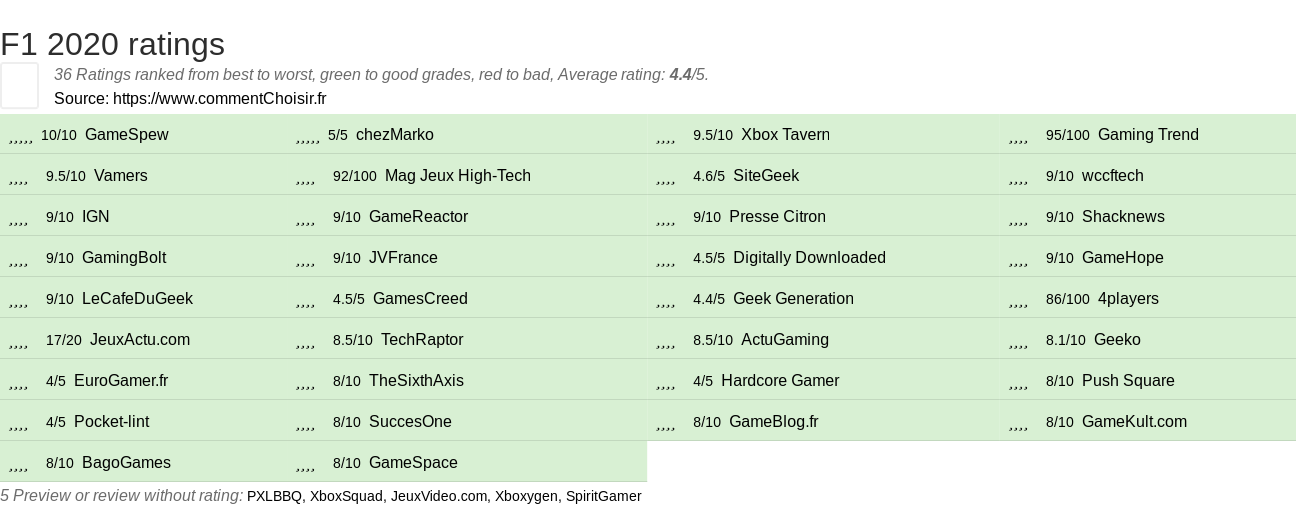
Task: Open the IGN review entry
Action: [96, 217]
